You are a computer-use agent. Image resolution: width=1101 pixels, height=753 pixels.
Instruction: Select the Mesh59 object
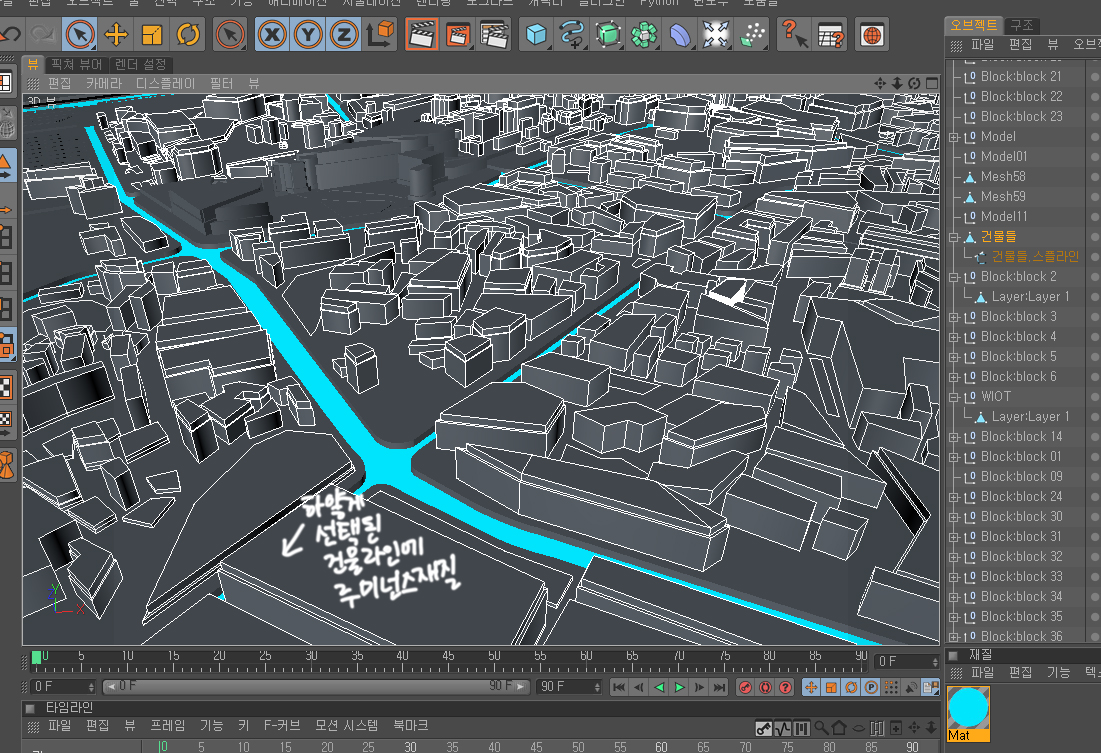click(x=1003, y=197)
